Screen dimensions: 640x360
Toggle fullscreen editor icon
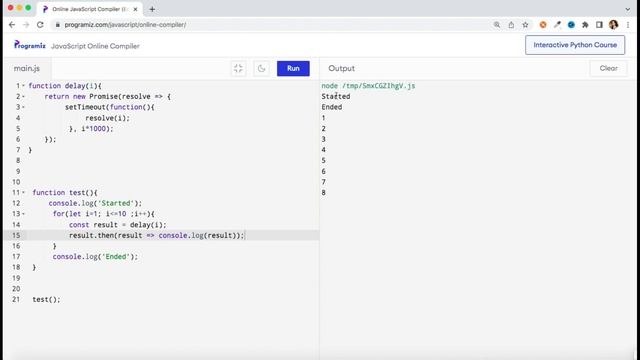pyautogui.click(x=238, y=69)
